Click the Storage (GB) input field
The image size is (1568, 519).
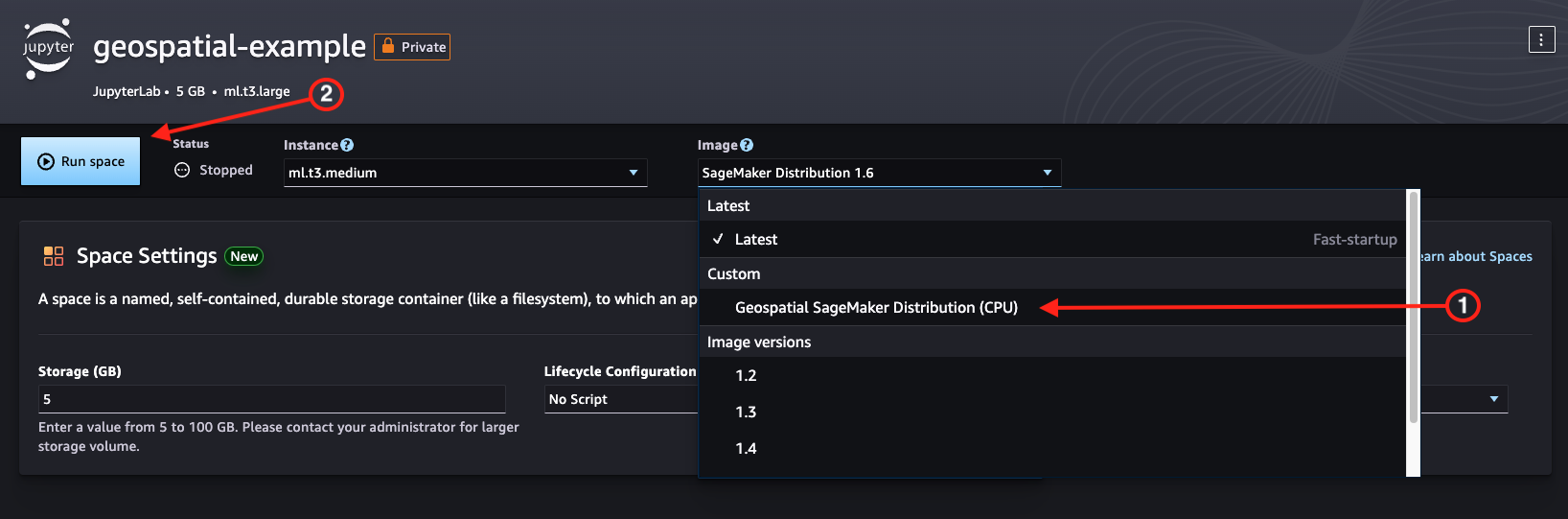pos(271,399)
